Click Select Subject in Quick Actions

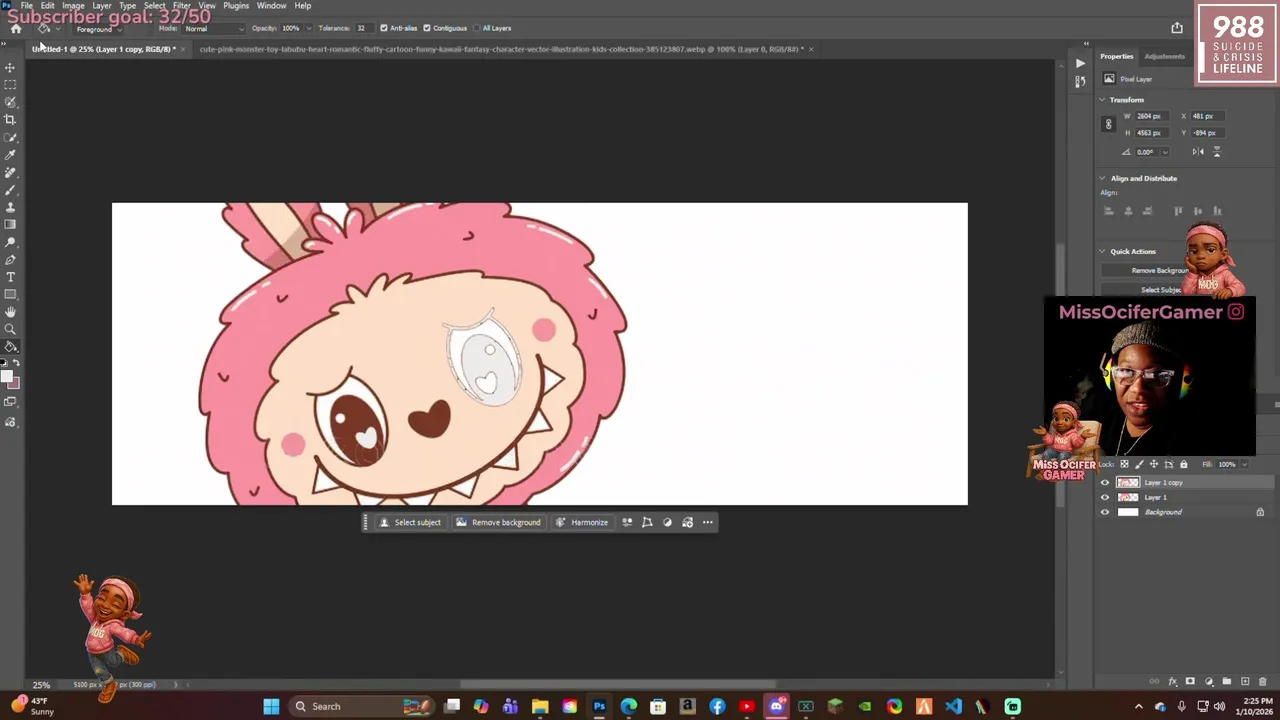click(x=1160, y=290)
